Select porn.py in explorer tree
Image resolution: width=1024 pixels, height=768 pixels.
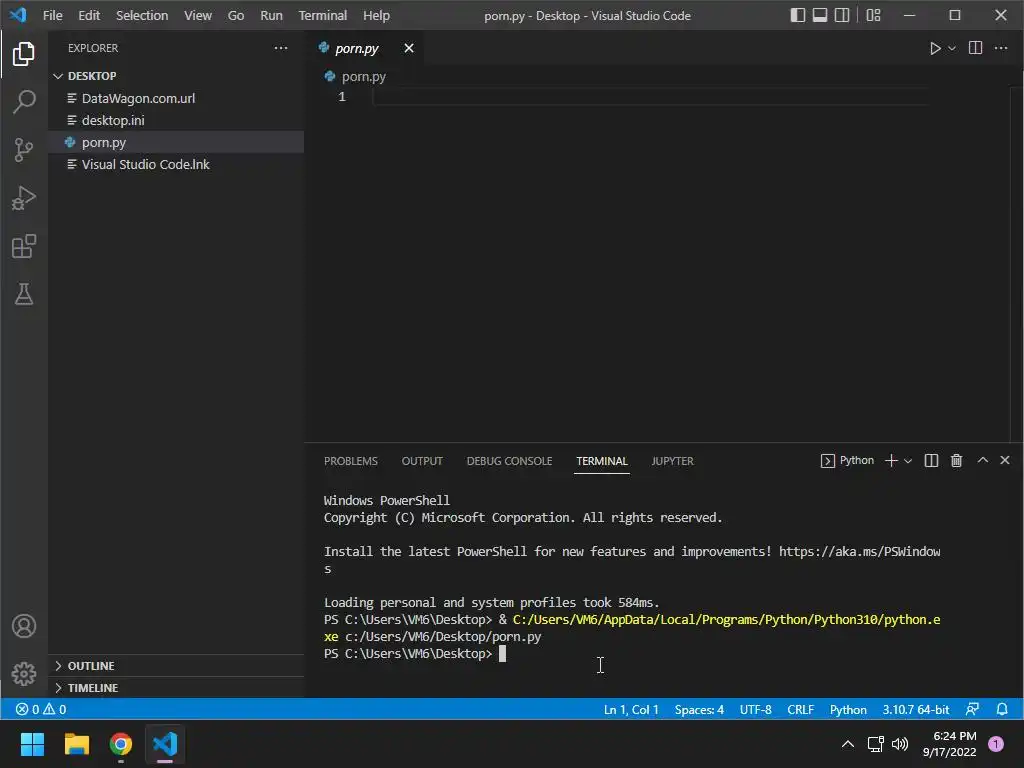pyautogui.click(x=176, y=142)
